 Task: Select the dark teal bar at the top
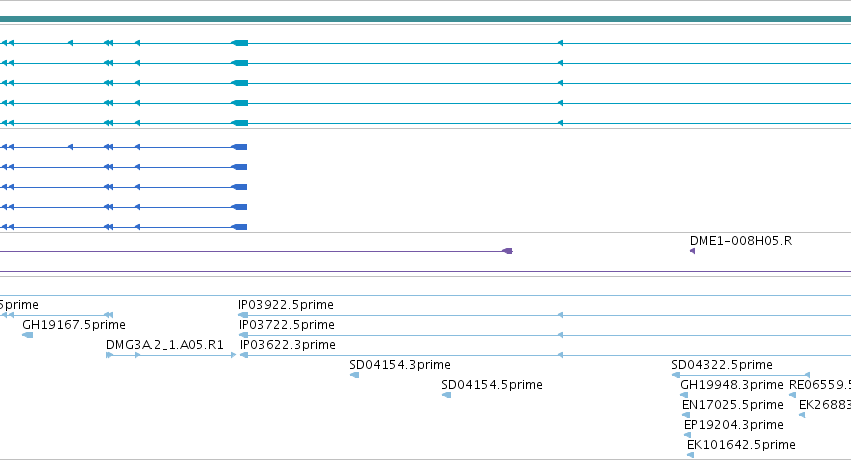426,19
